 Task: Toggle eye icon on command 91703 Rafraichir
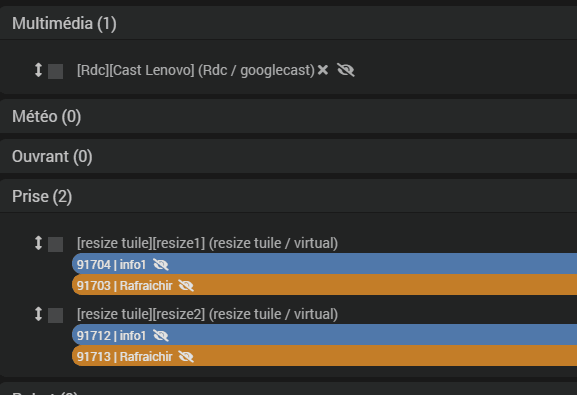(186, 285)
